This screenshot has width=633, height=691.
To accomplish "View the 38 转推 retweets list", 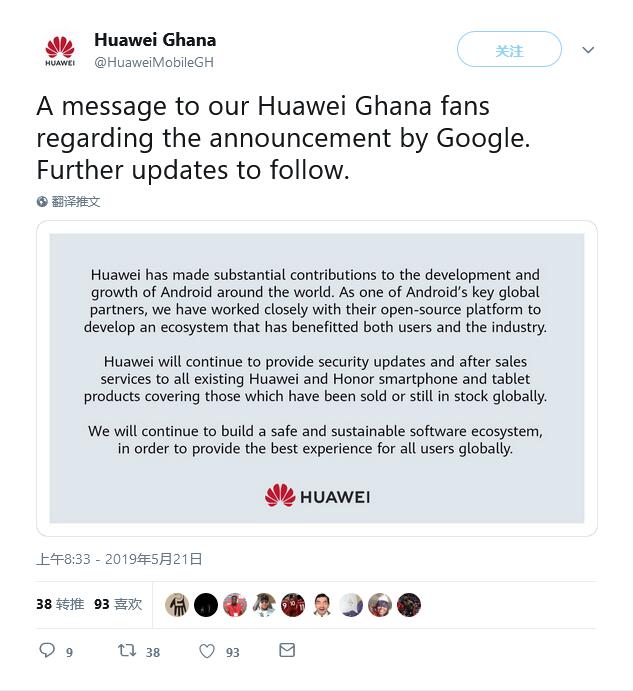I will [60, 604].
